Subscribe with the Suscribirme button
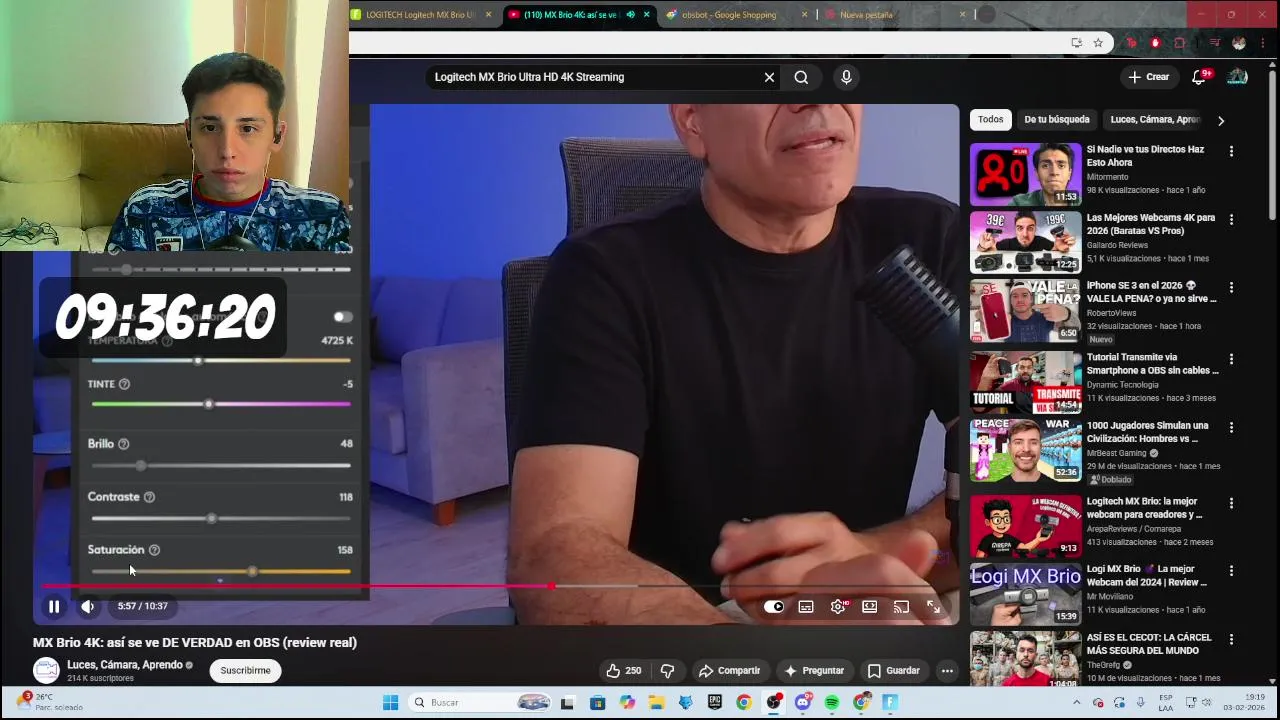 245,671
